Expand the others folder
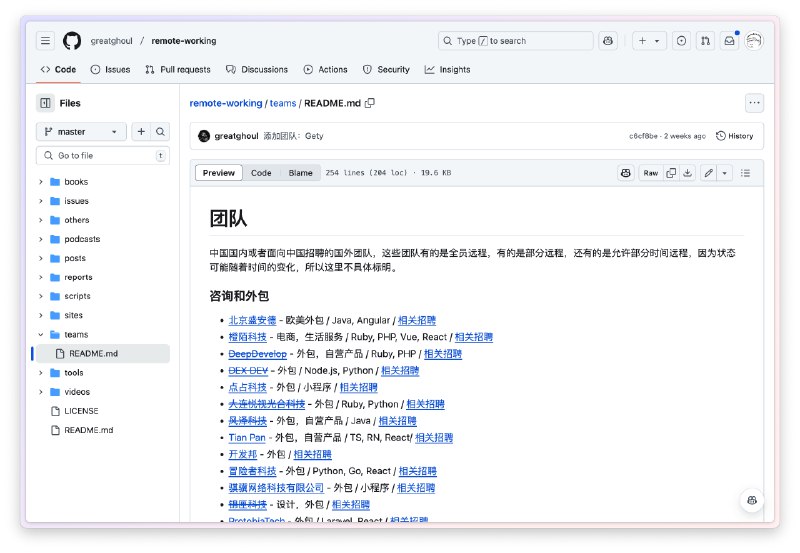800x553 pixels. 41,220
